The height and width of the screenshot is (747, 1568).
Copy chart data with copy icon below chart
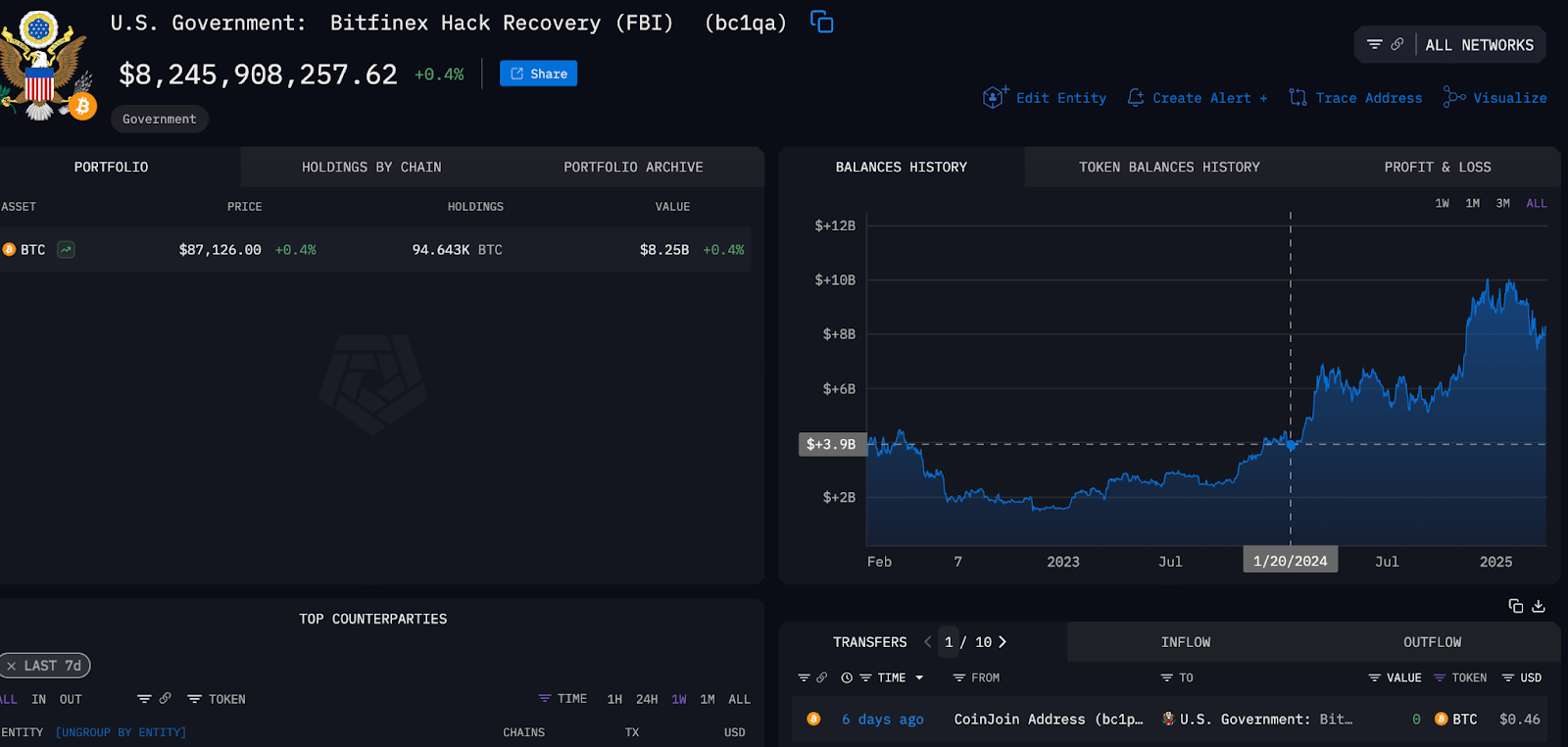point(1515,606)
